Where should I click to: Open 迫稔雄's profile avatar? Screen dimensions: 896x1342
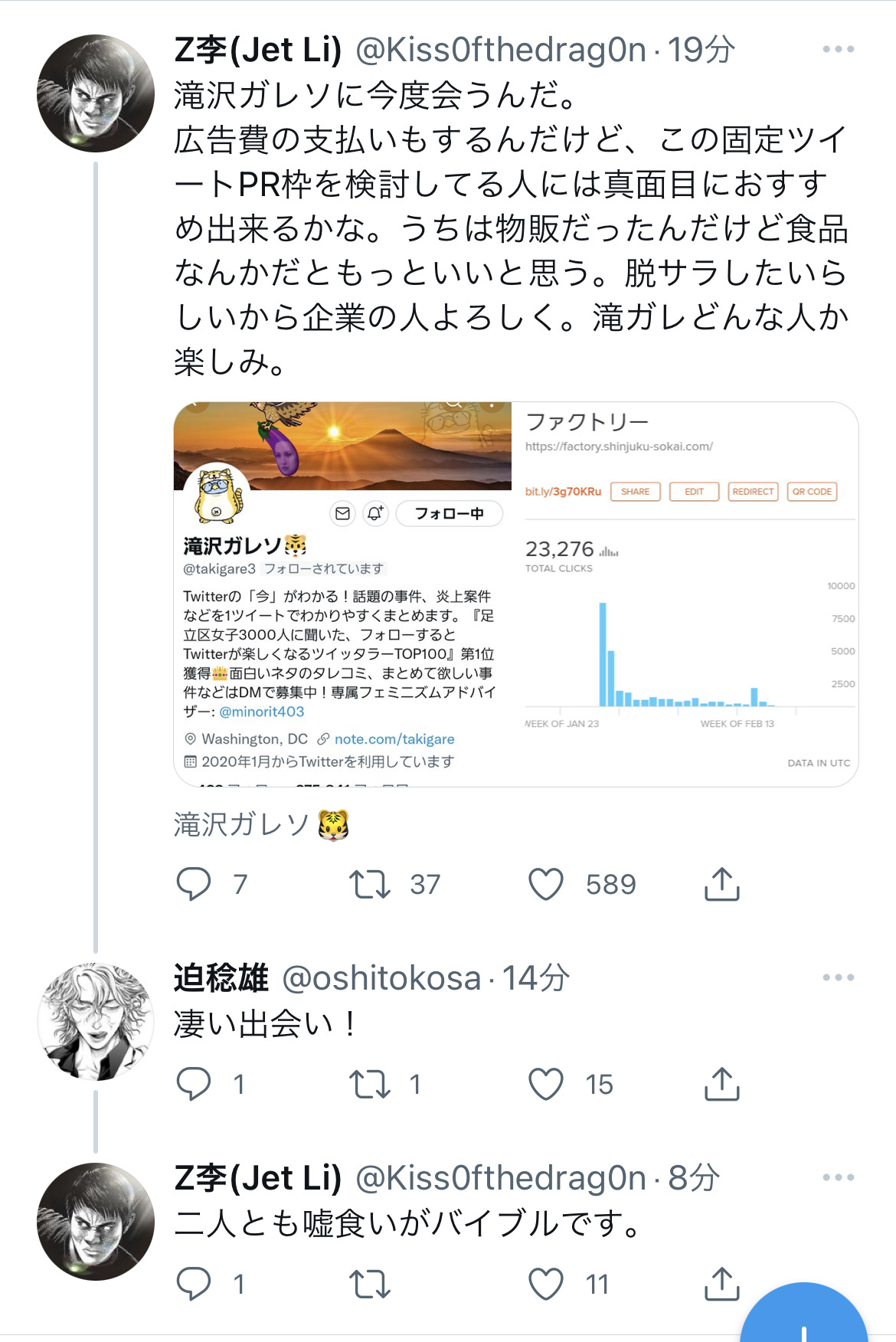[x=96, y=1022]
